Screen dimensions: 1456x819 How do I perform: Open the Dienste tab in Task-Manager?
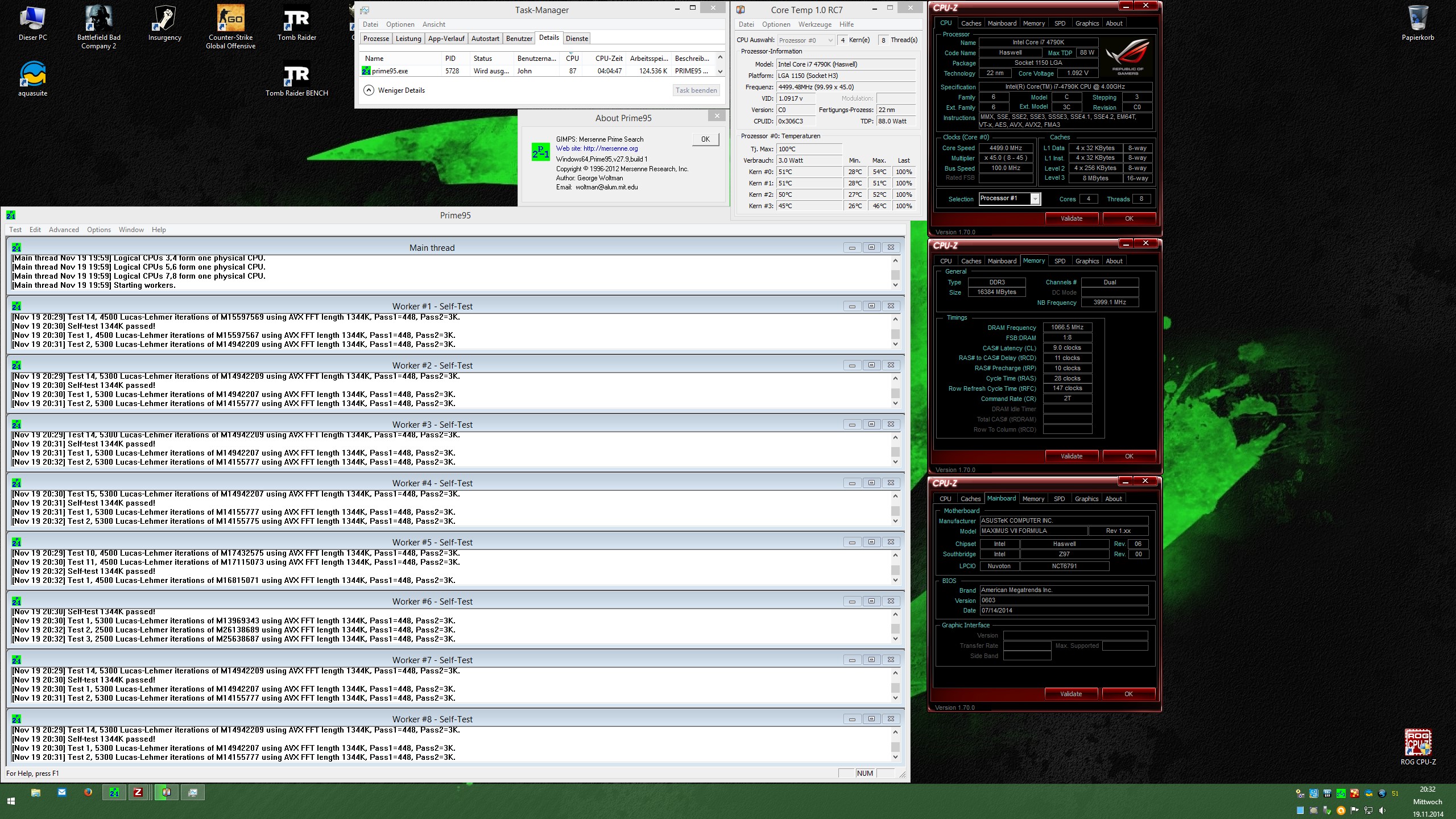(577, 39)
